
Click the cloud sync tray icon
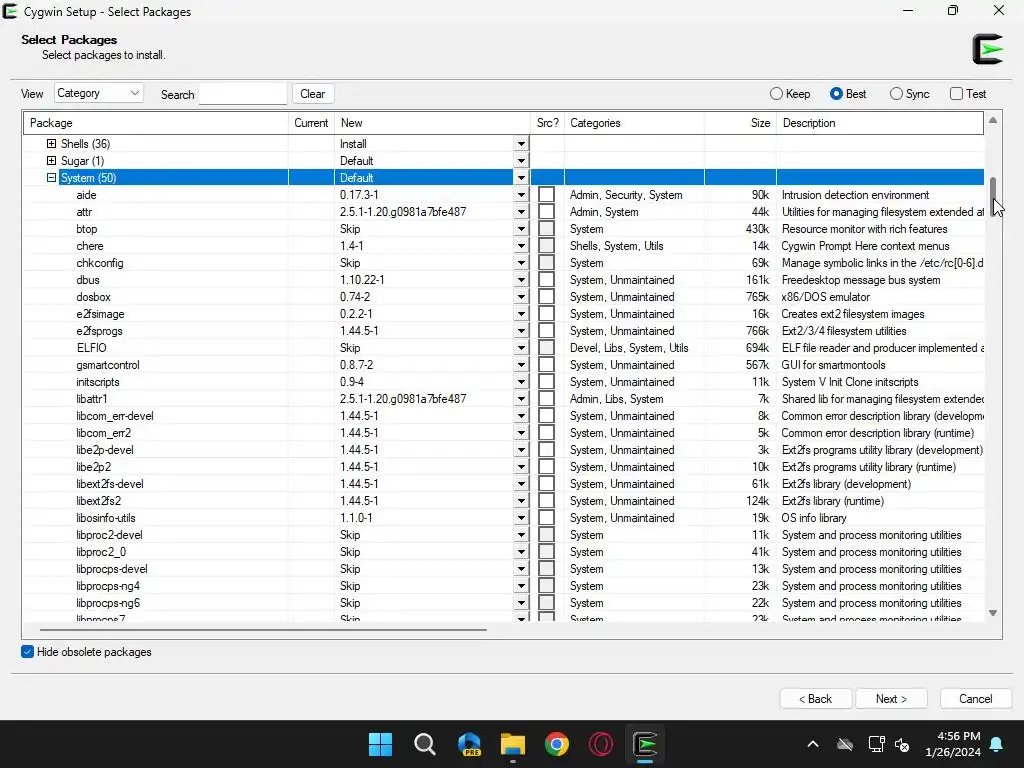coord(845,744)
